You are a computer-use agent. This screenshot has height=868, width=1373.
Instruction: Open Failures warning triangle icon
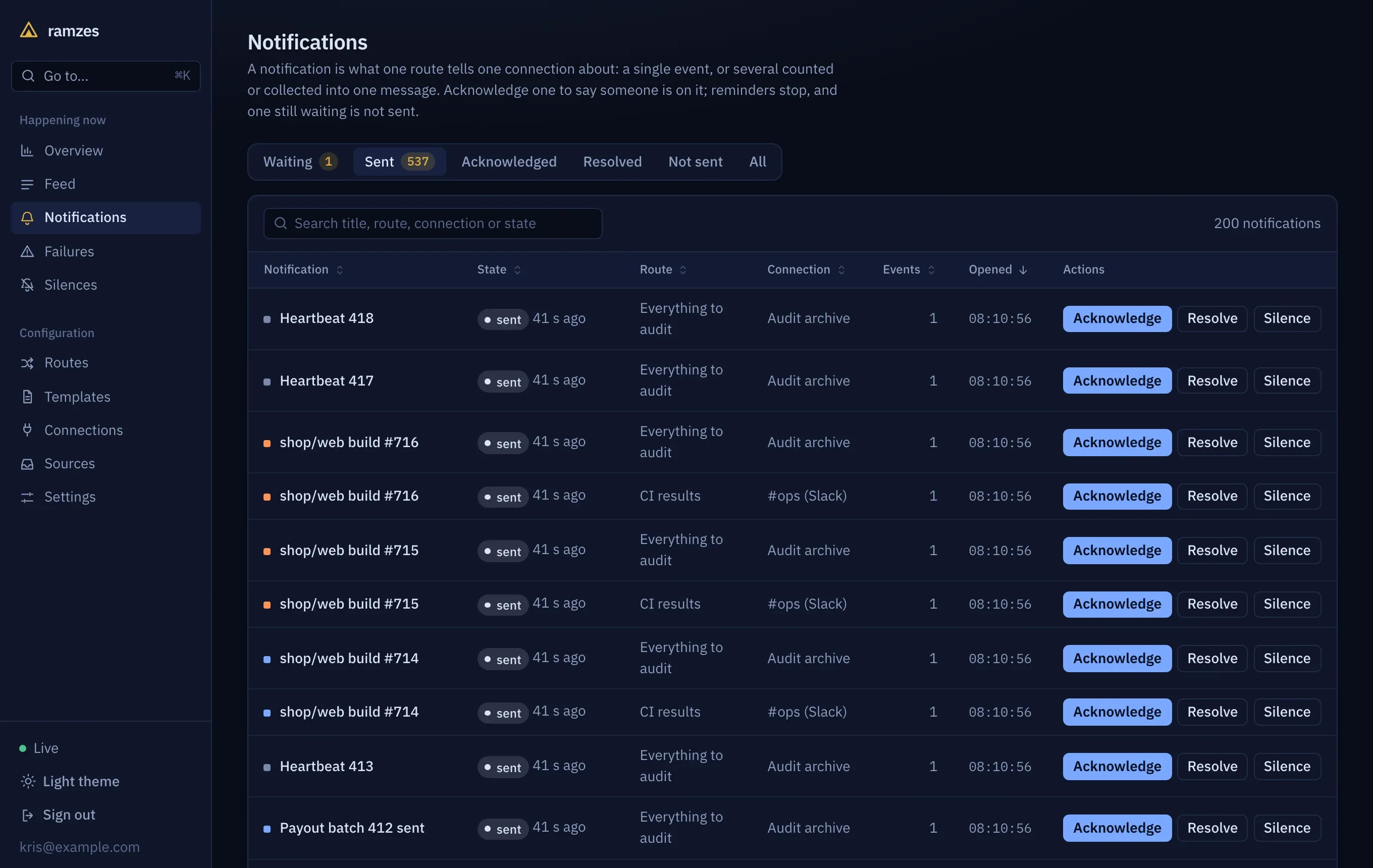pos(27,251)
